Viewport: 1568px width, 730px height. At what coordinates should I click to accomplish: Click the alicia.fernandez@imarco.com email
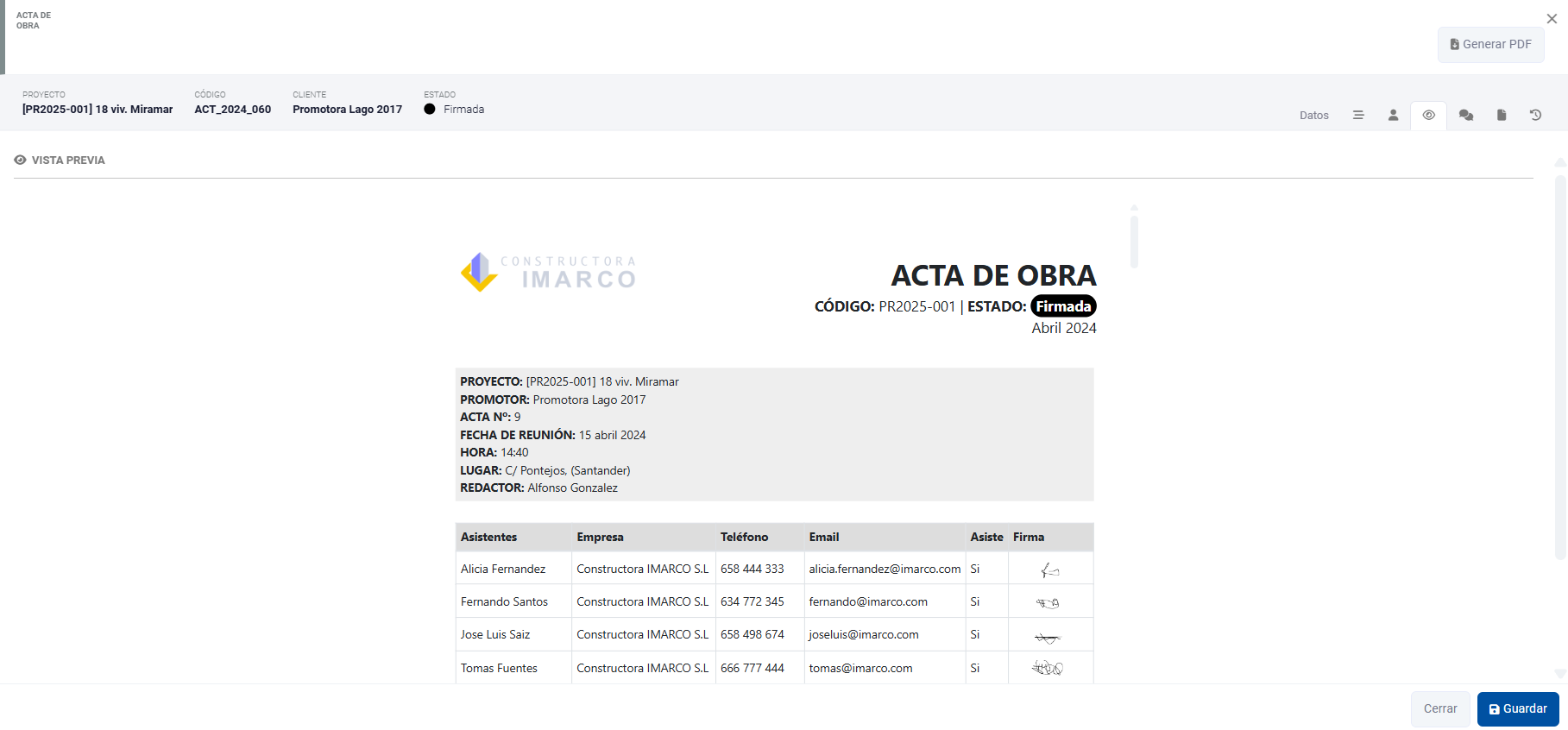(x=885, y=570)
